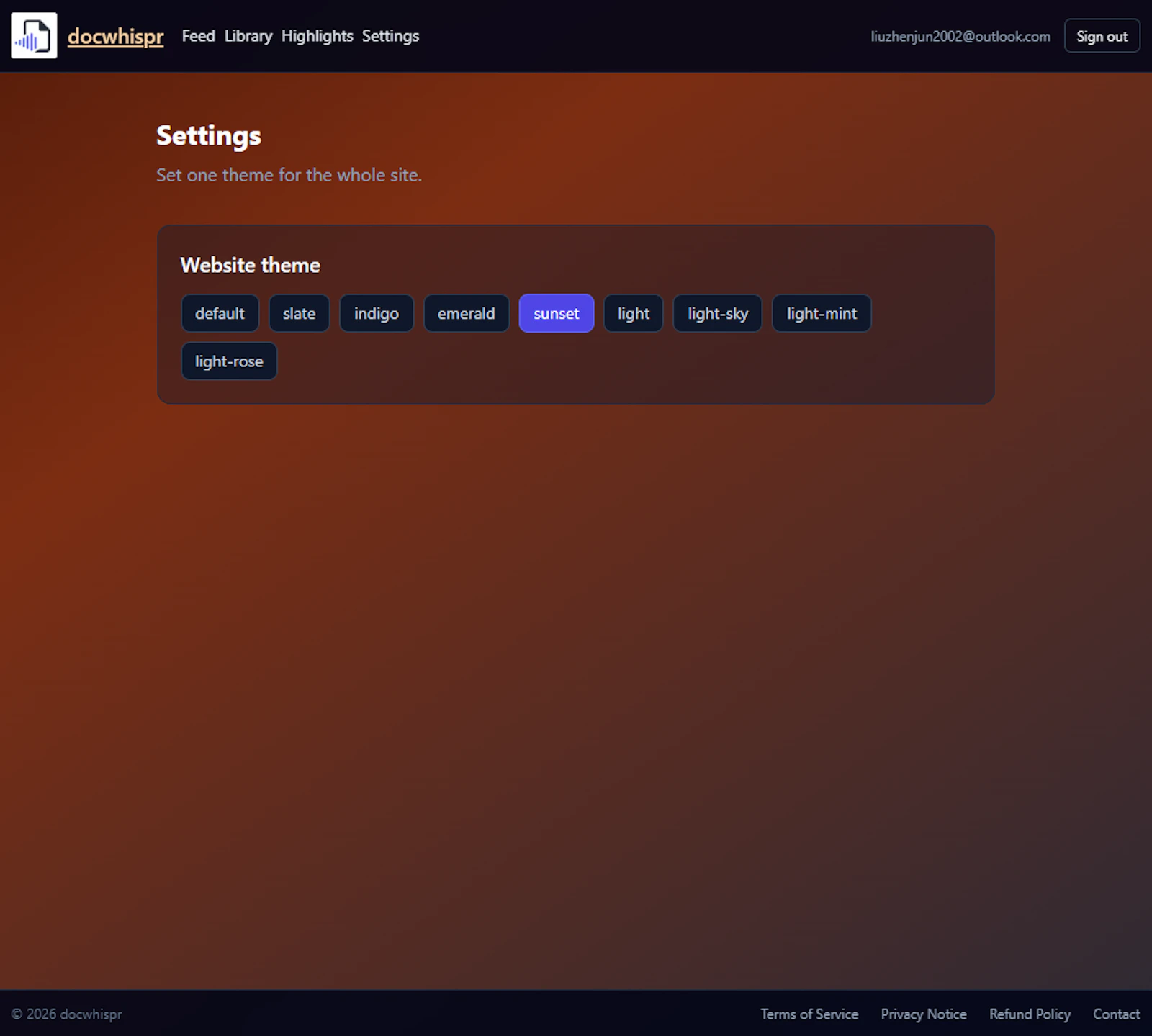The width and height of the screenshot is (1152, 1036).
Task: Click the Contact footer link
Action: click(1116, 1014)
